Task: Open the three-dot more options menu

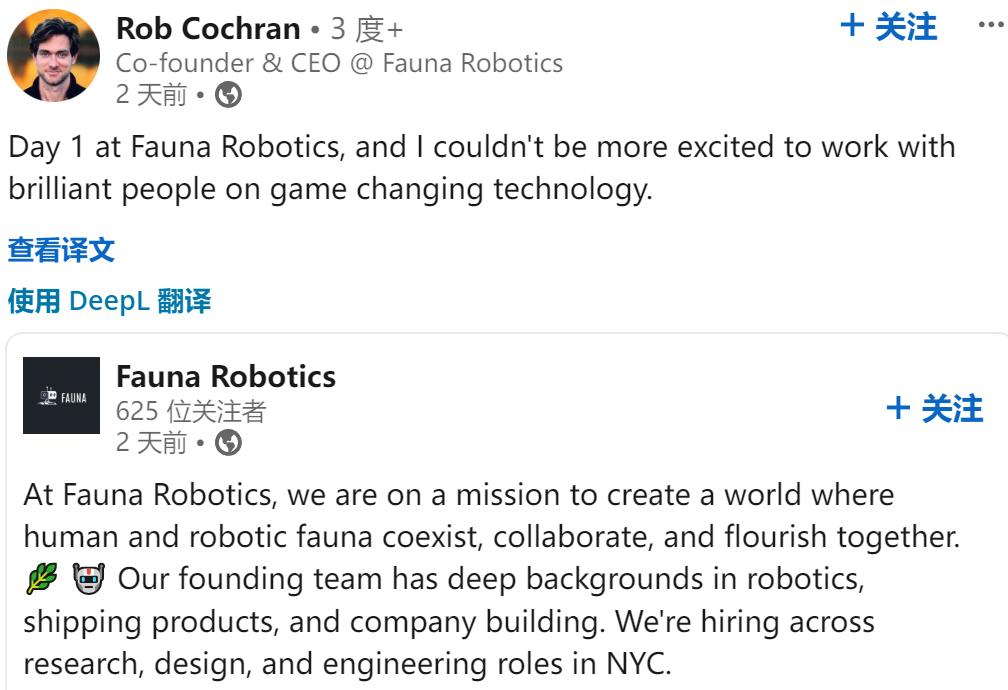Action: click(x=990, y=27)
